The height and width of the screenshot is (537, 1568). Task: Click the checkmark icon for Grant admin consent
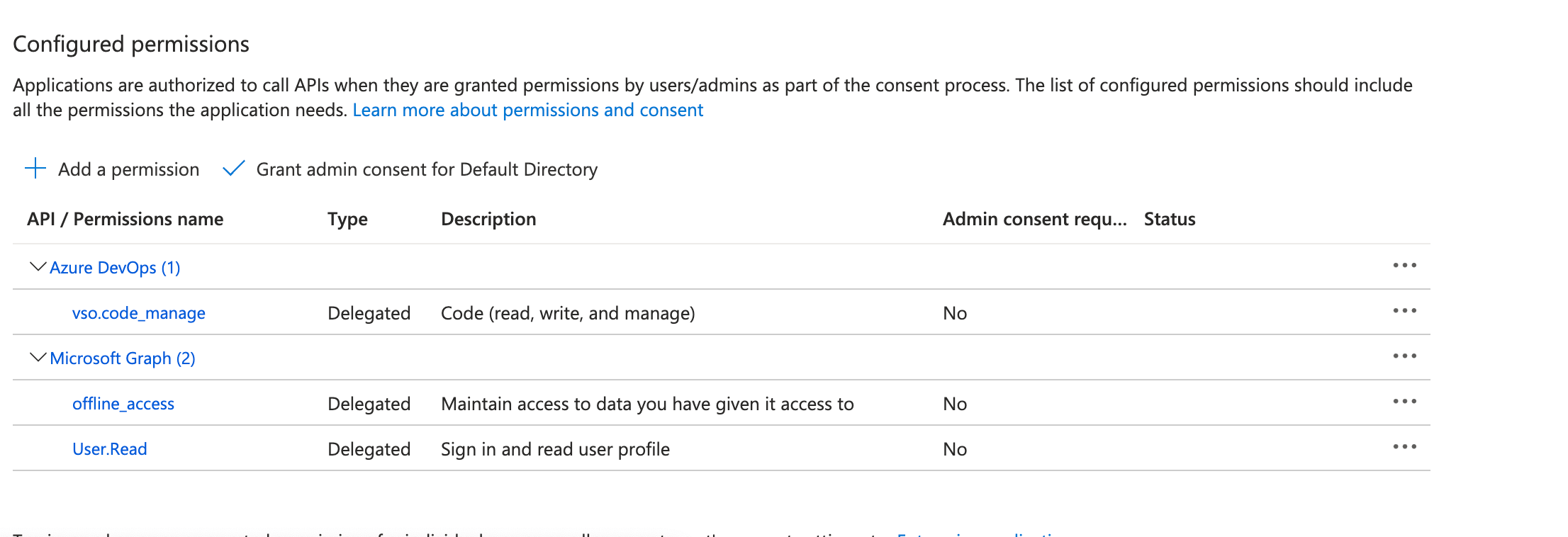(233, 169)
